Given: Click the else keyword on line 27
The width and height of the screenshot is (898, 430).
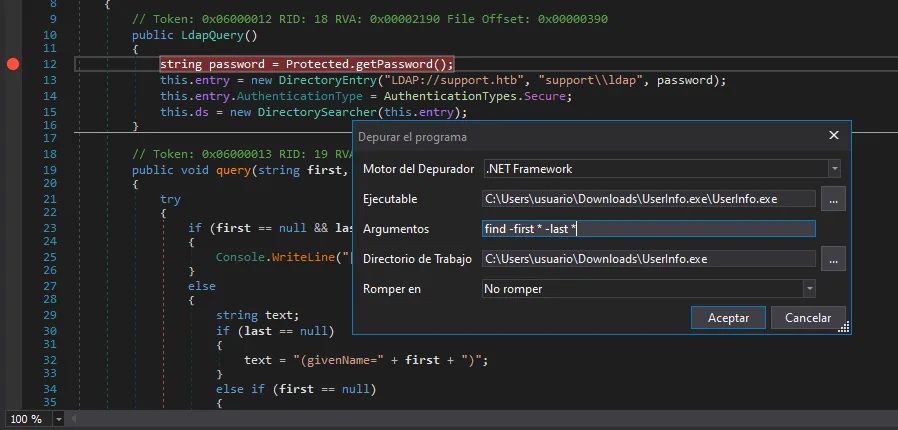Looking at the screenshot, I should (202, 286).
